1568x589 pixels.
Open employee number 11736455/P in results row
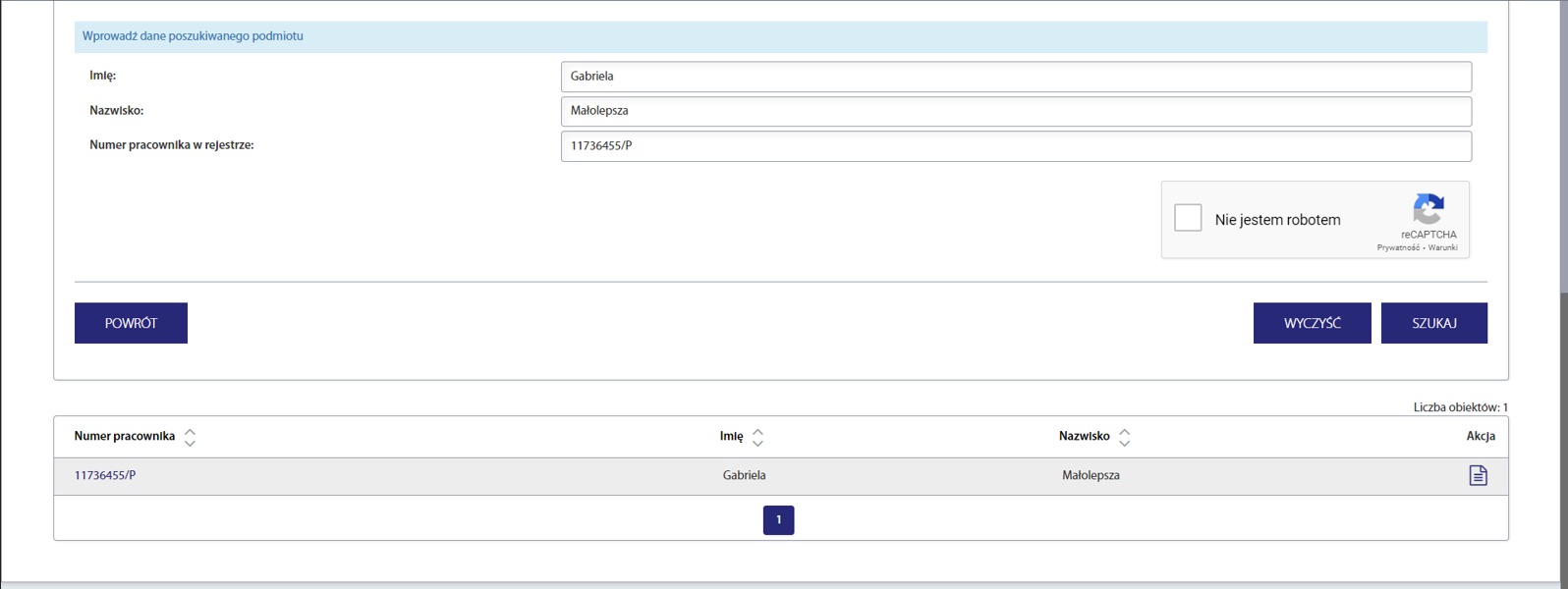click(x=105, y=475)
